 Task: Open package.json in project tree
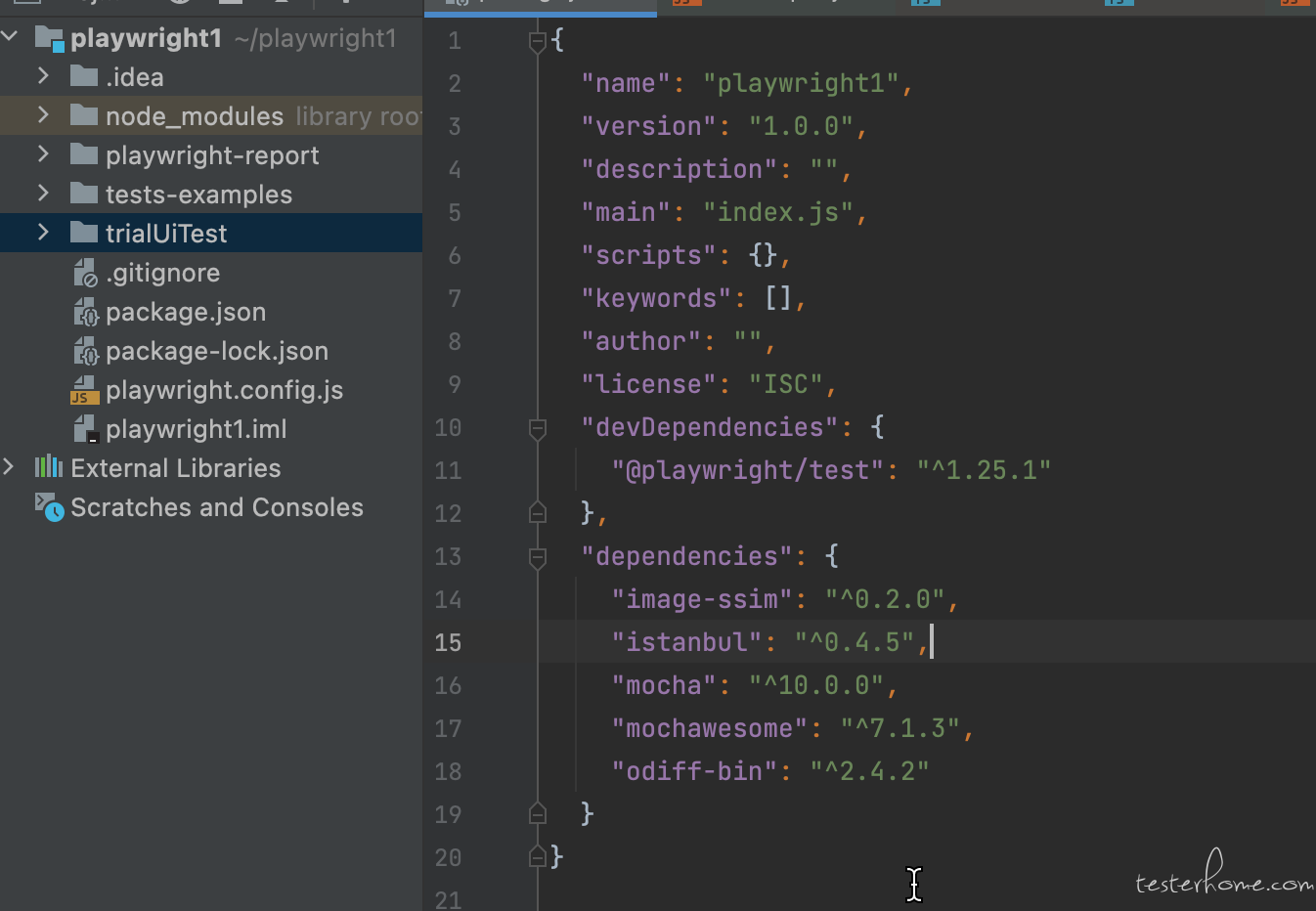(x=186, y=312)
